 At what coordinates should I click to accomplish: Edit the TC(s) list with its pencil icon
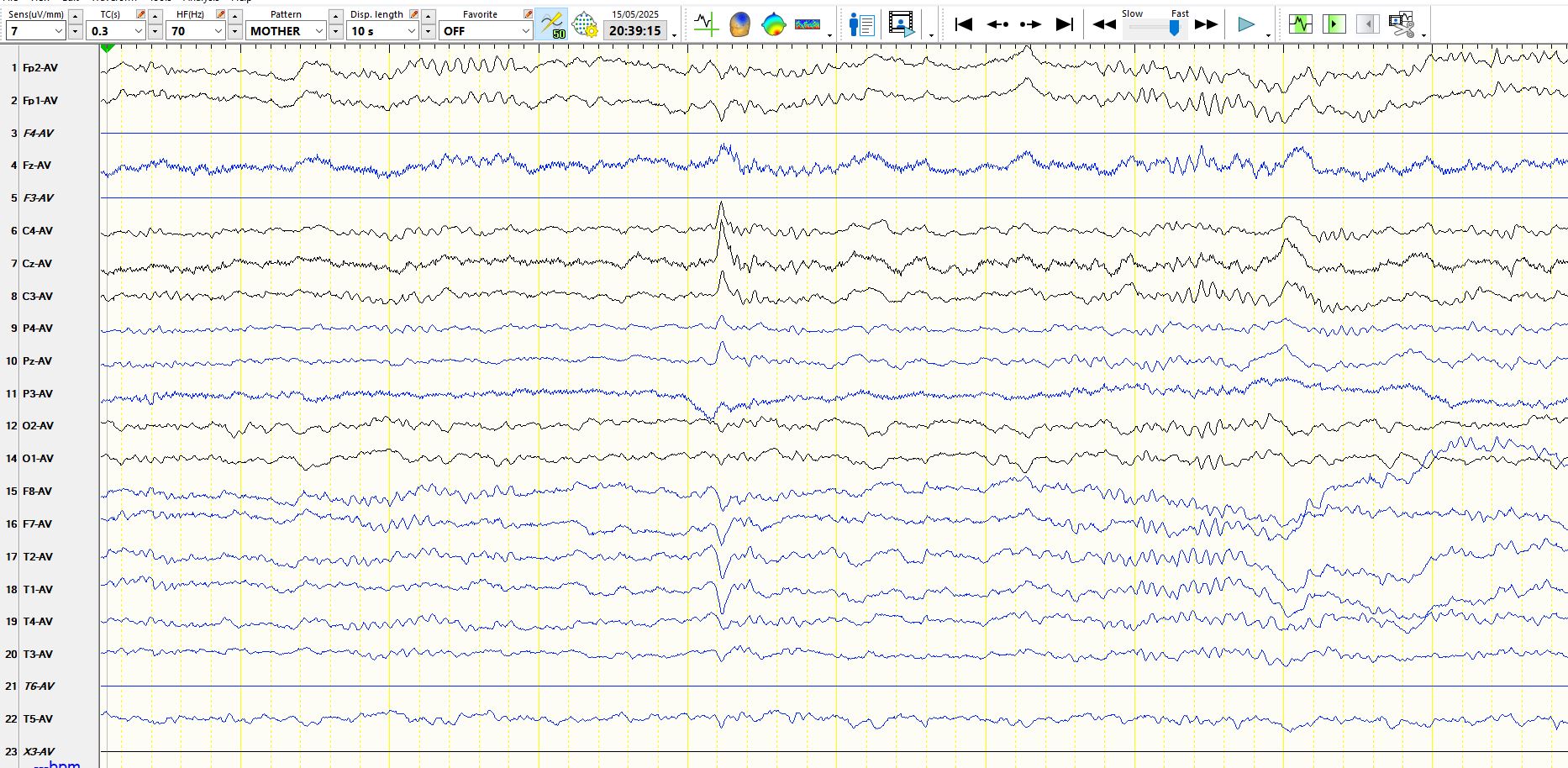click(140, 14)
